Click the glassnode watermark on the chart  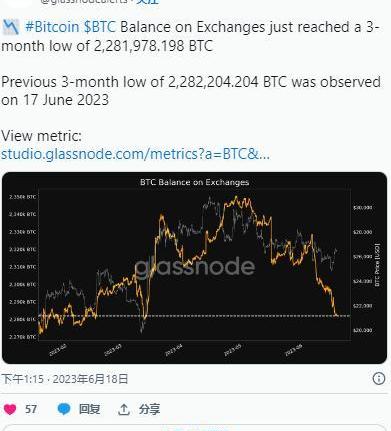[194, 267]
